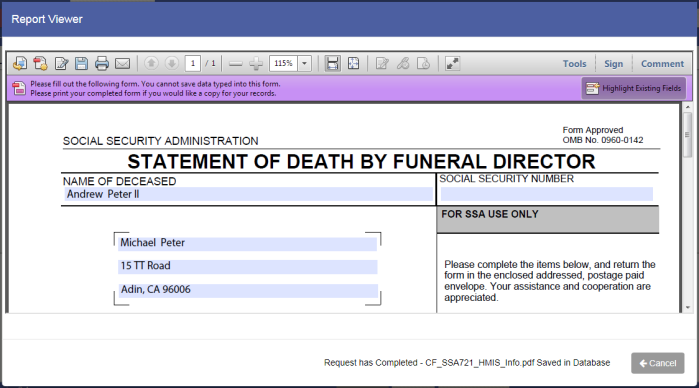Screen dimensions: 699x388
Task: Click the Name of Deceased field
Action: pyautogui.click(x=249, y=194)
